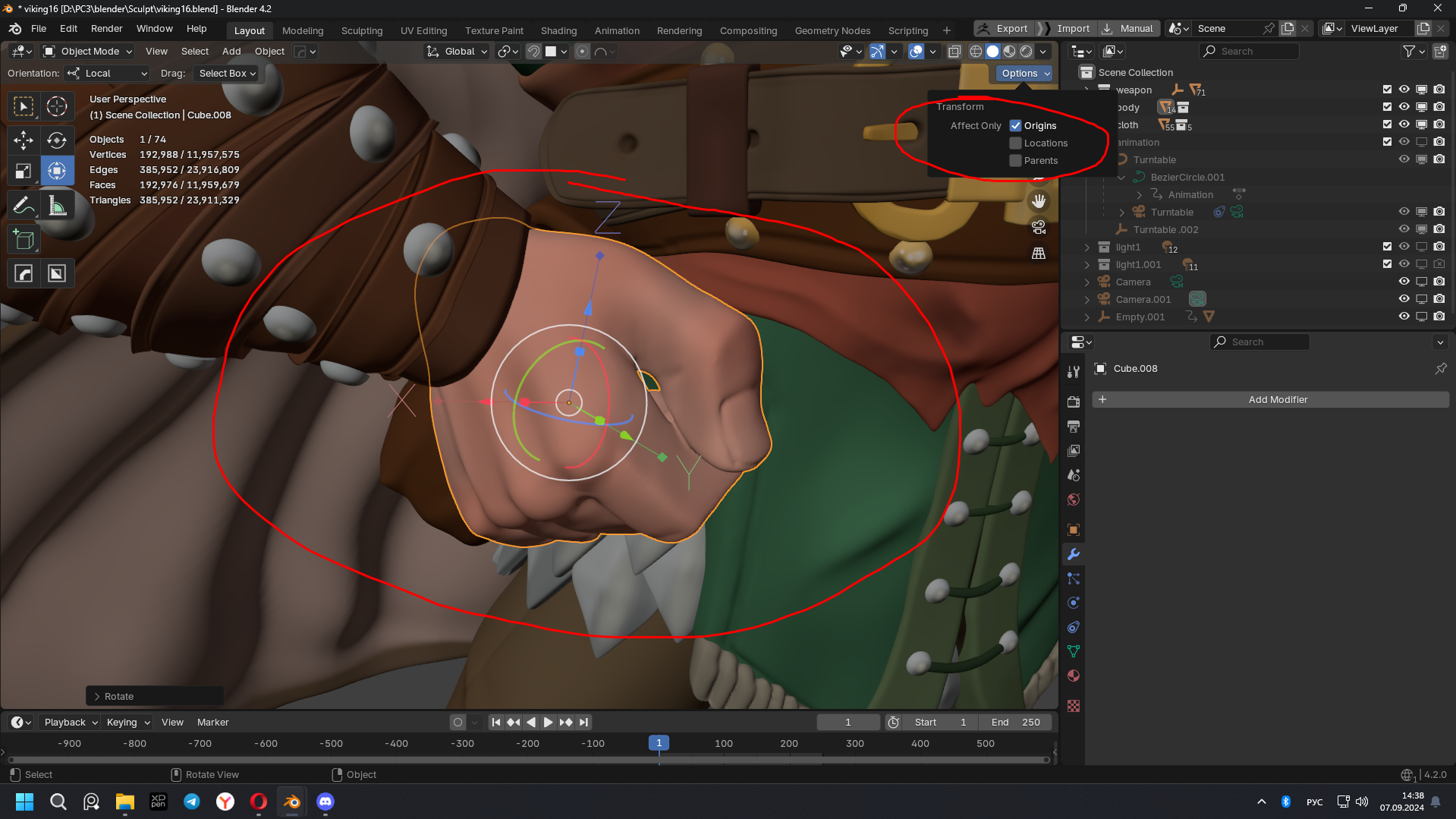Open the Global transform orientation dropdown
Viewport: 1456px width, 819px height.
pos(457,52)
